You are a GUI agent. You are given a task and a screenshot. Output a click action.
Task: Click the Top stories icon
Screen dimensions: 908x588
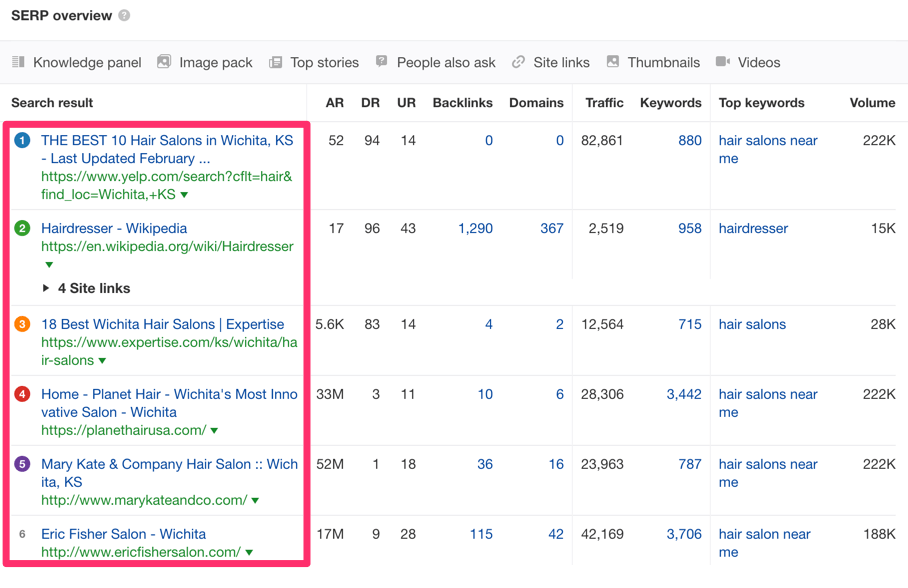click(x=276, y=62)
